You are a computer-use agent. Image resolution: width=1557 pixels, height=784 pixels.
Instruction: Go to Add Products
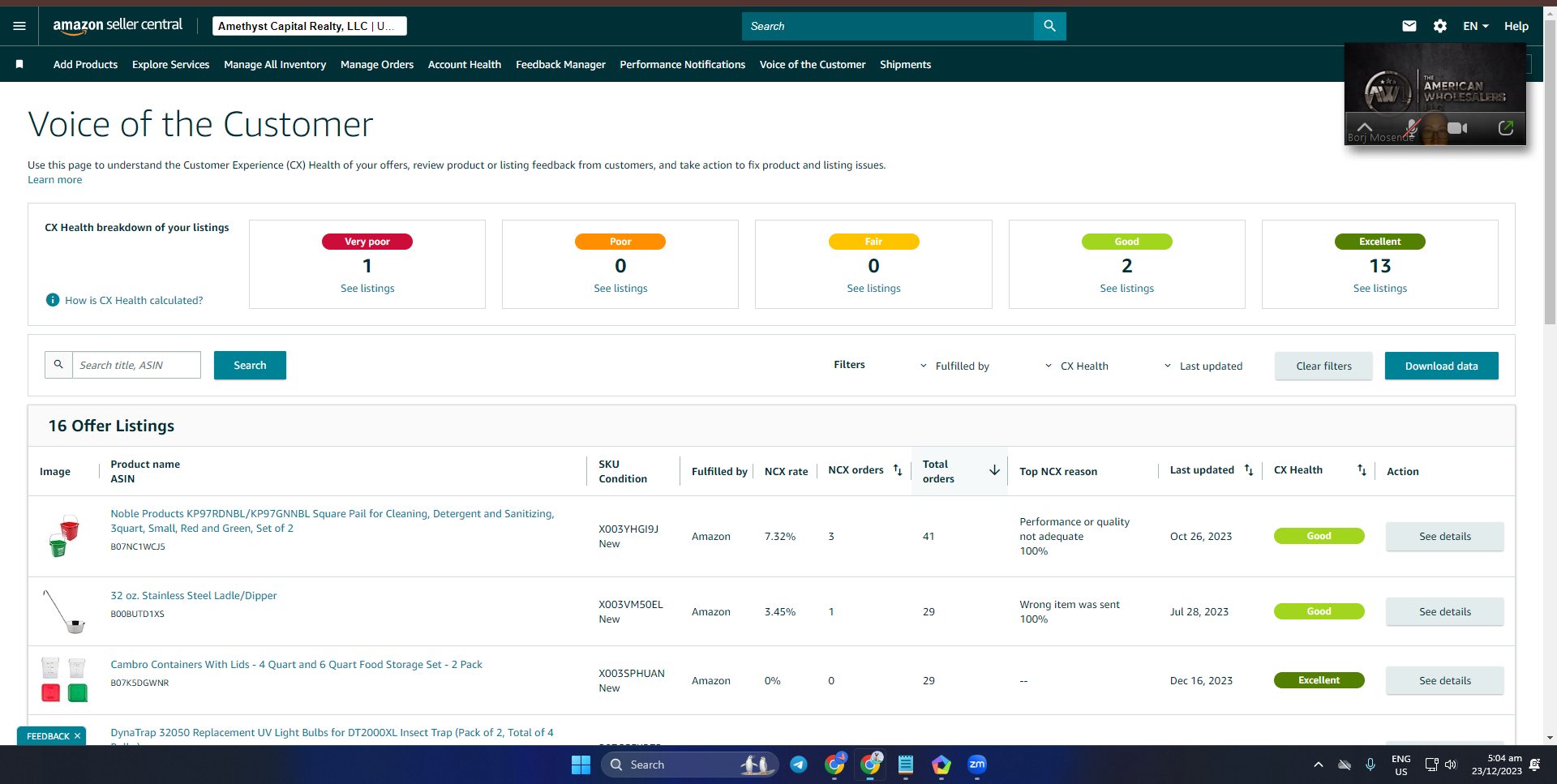click(x=85, y=64)
